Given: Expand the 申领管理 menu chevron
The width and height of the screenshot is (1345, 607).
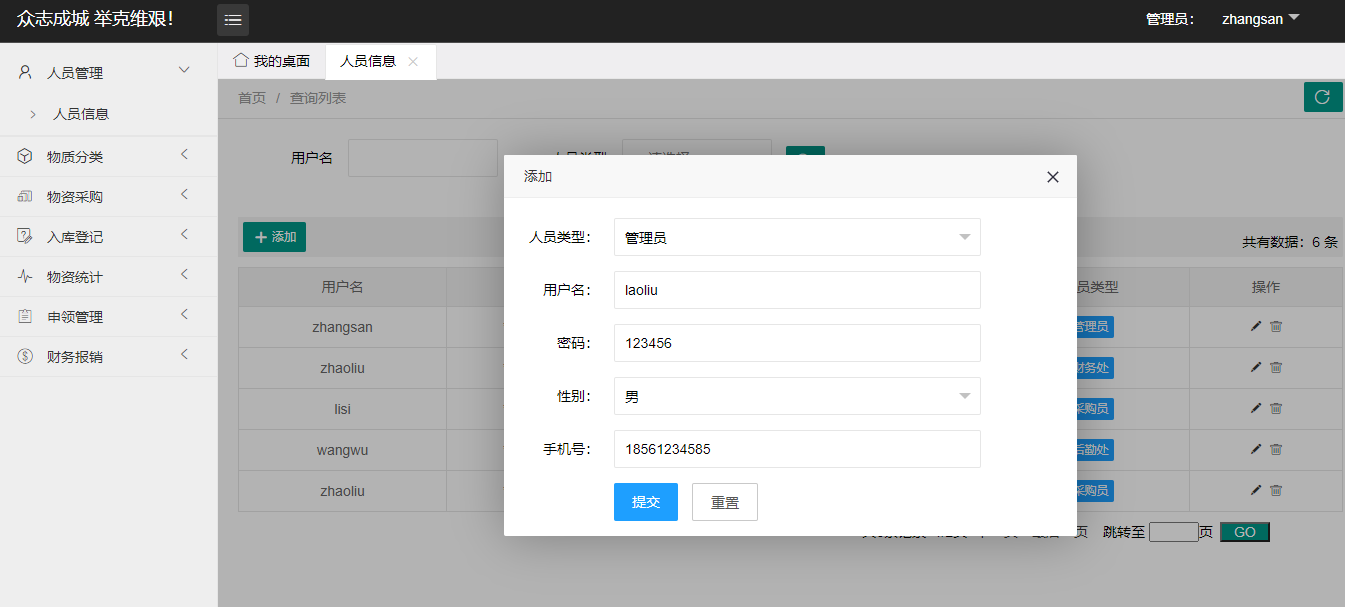Looking at the screenshot, I should click(x=184, y=314).
